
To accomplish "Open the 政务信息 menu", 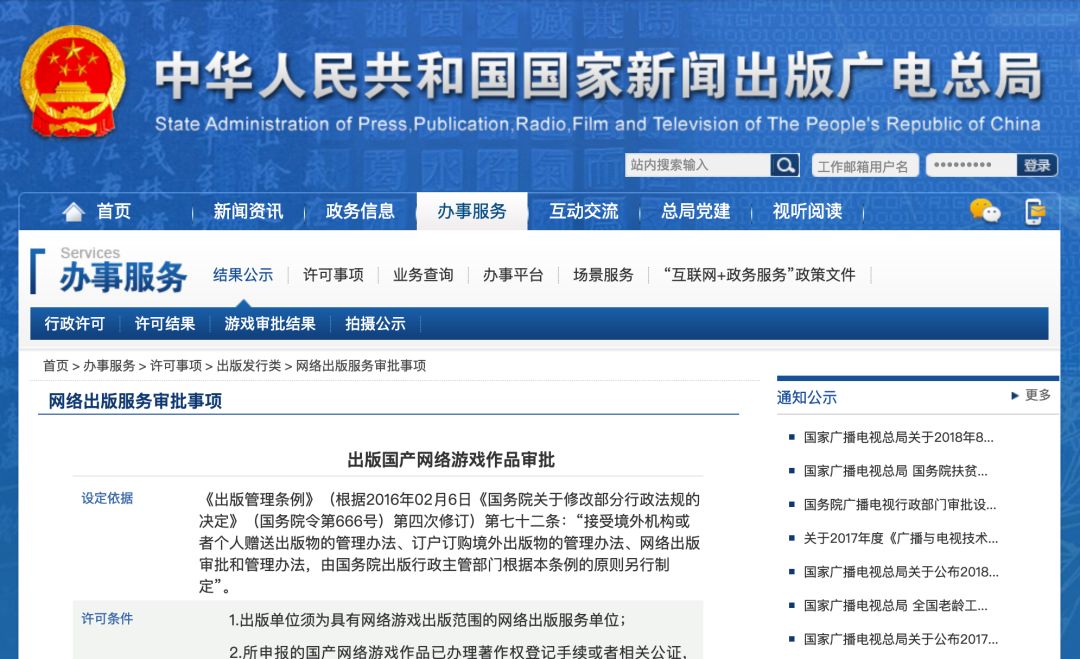I will 360,211.
